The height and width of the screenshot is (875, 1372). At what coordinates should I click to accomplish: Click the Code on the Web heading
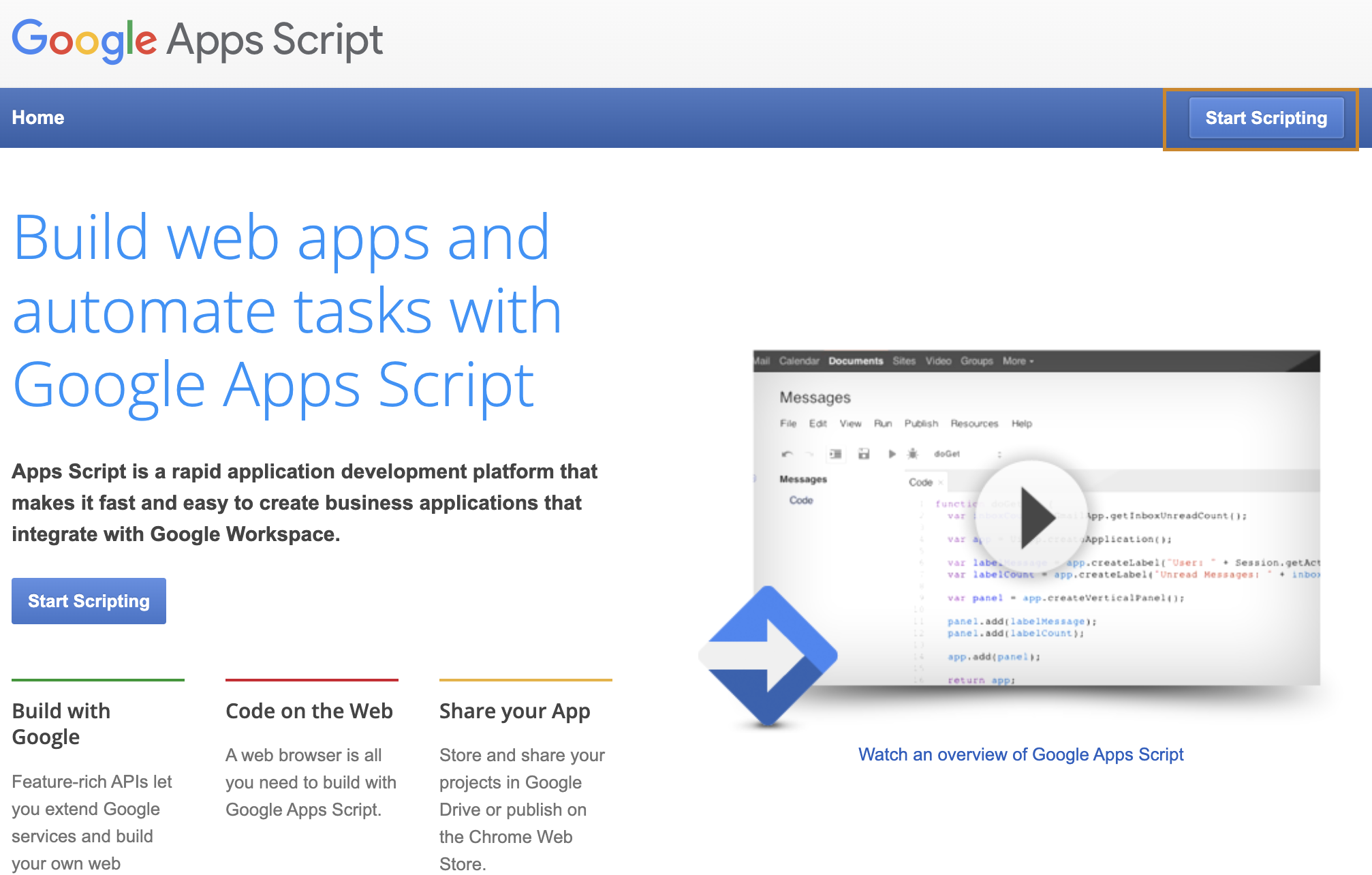click(309, 711)
